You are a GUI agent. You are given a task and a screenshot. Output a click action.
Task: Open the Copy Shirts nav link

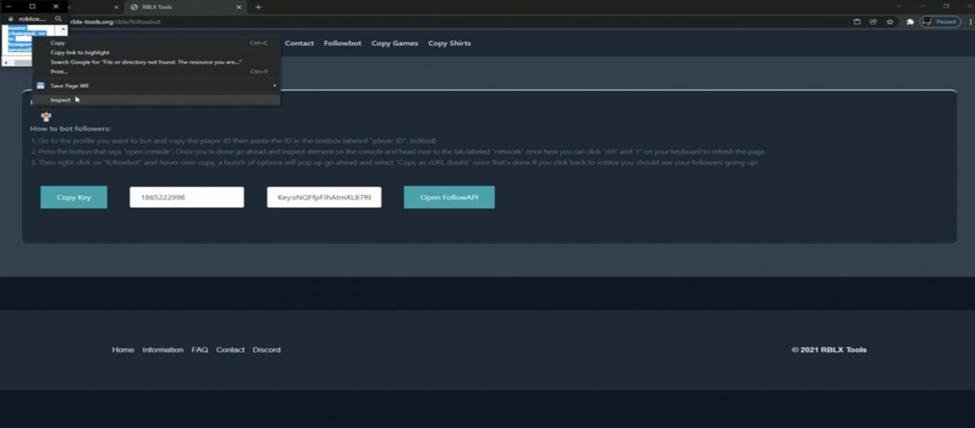(x=449, y=43)
